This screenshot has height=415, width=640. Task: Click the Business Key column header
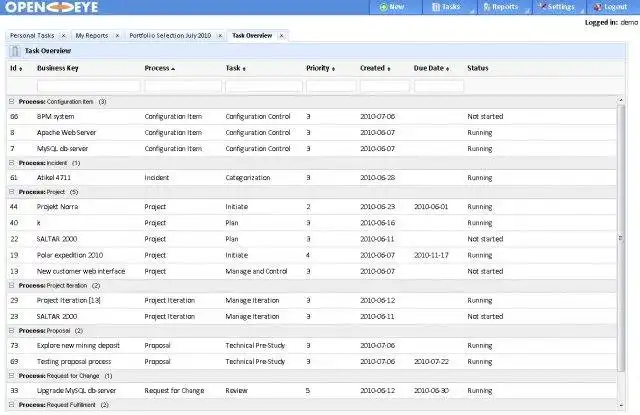point(58,68)
